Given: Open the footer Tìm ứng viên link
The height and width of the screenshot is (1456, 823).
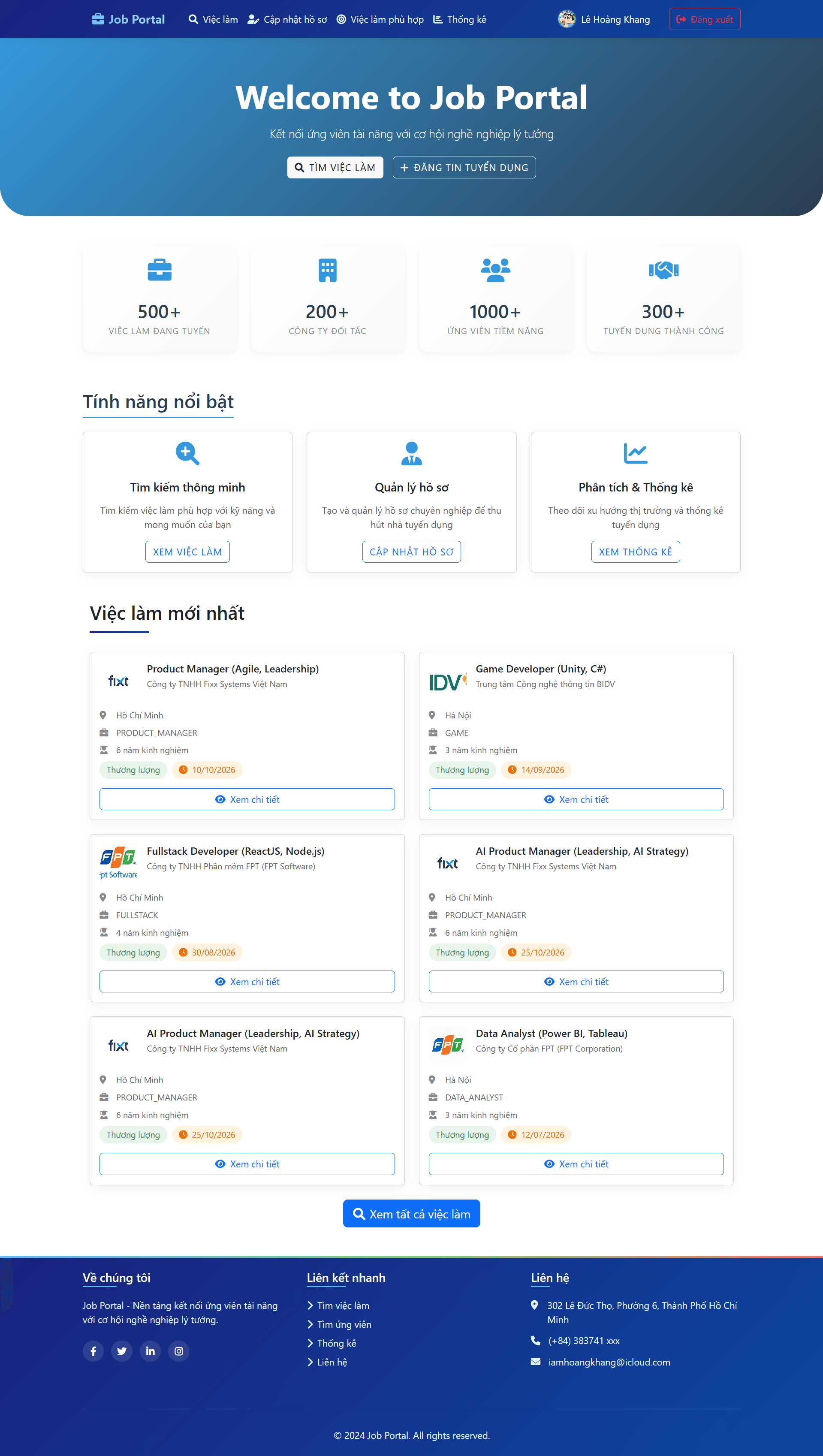Looking at the screenshot, I should 339,1324.
